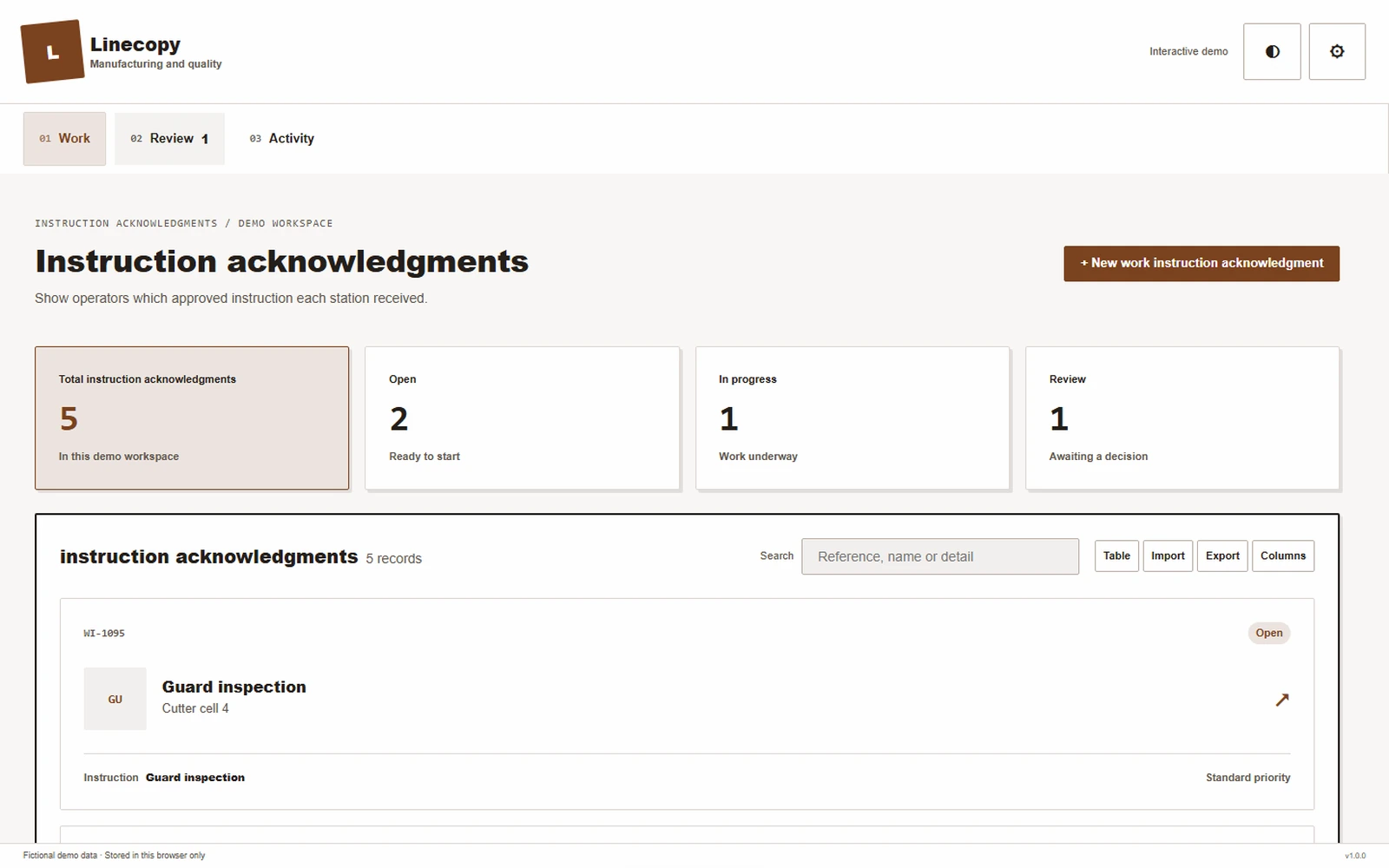
Task: Click the Export button
Action: (1222, 556)
